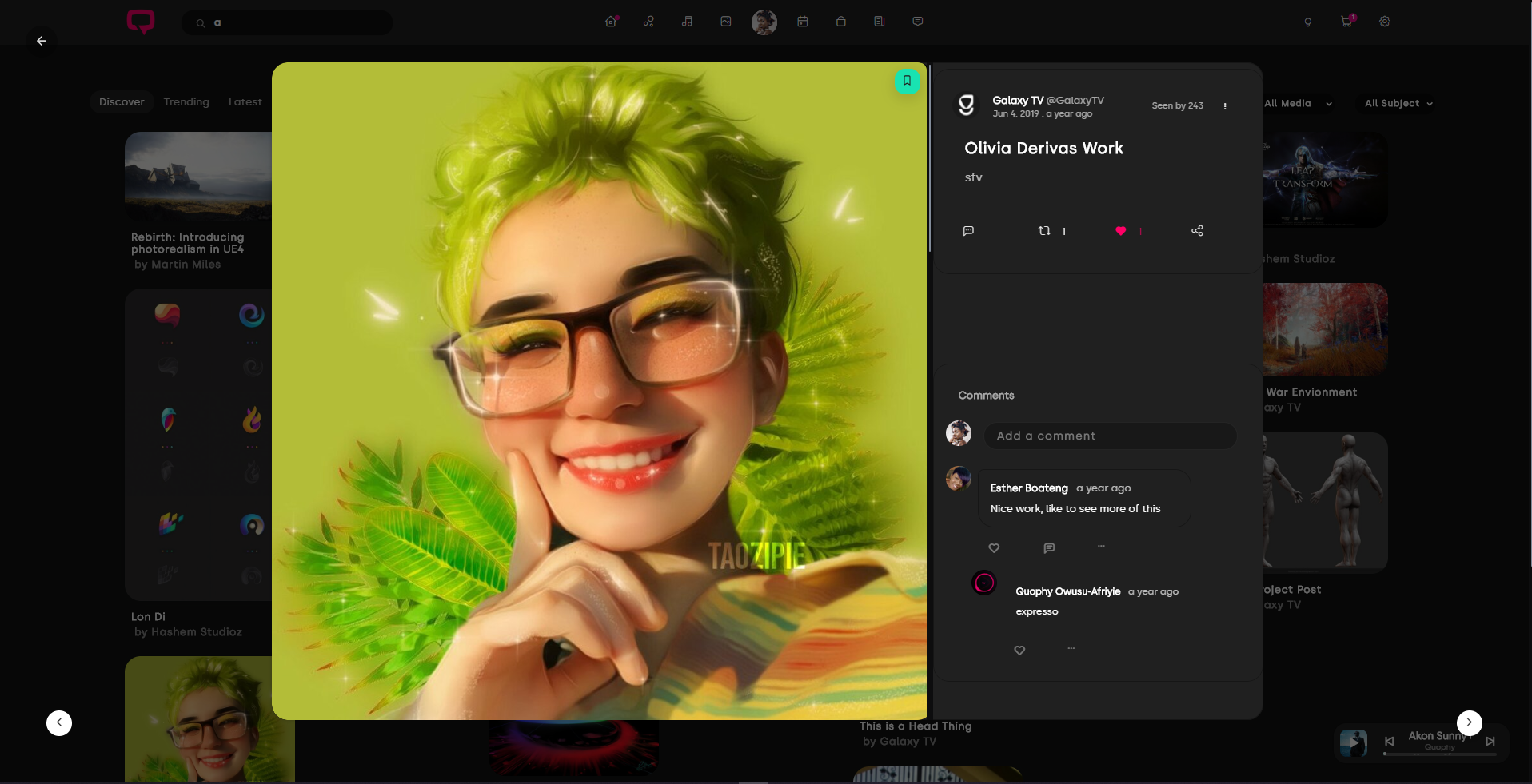
Task: Open the shopping cart with the badge
Action: (1346, 22)
